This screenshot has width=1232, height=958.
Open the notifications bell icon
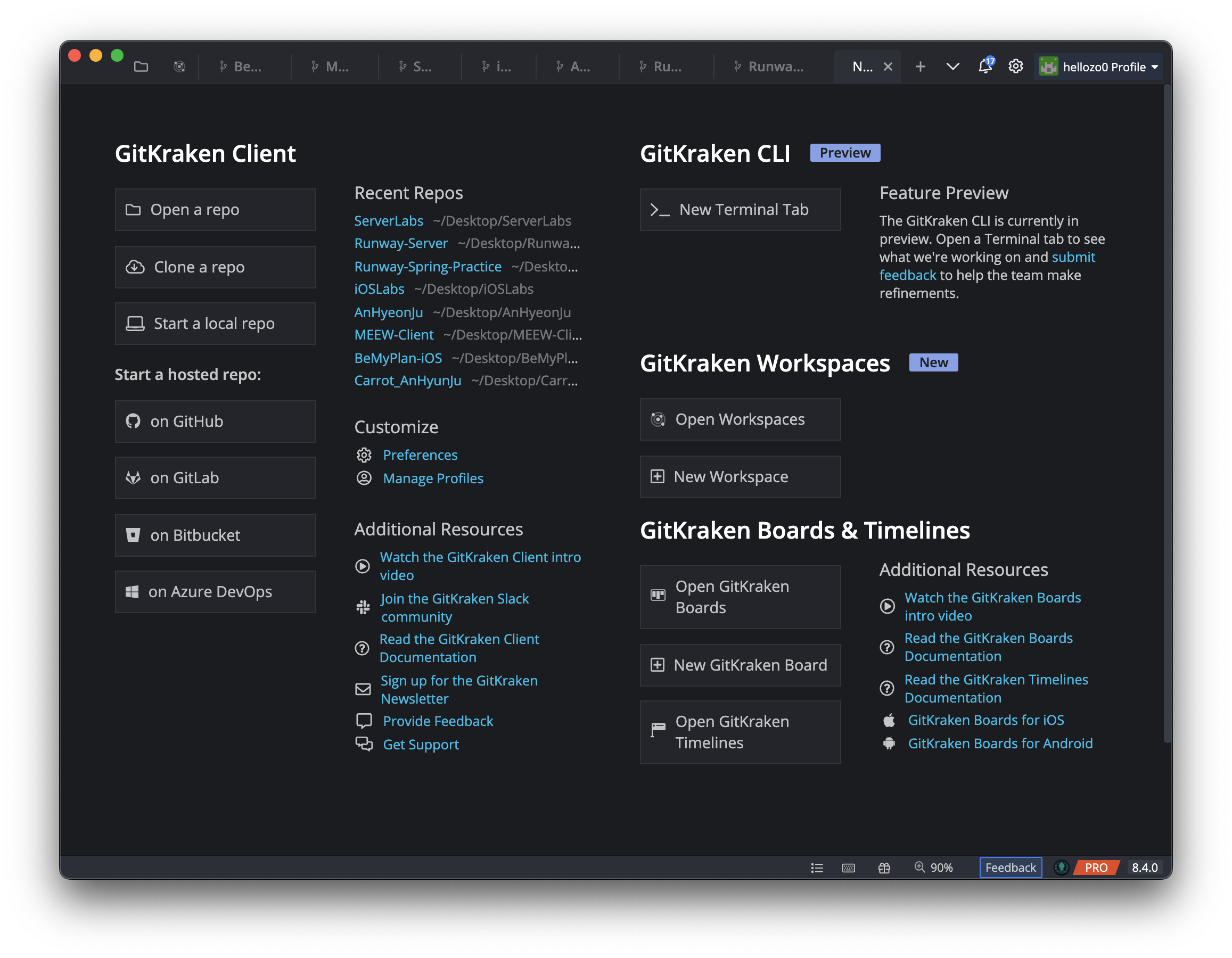coord(985,67)
